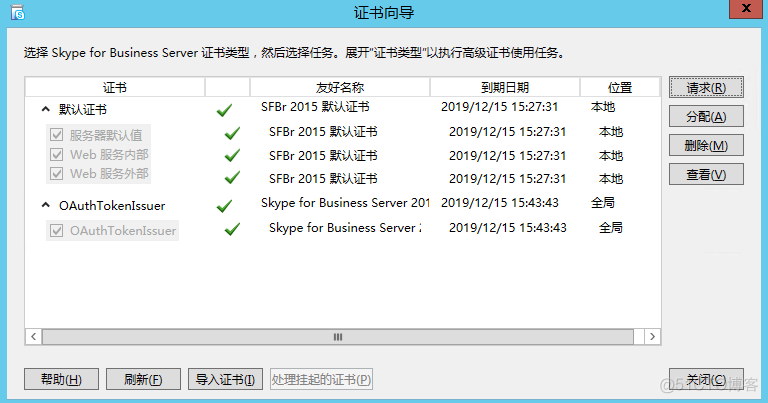The height and width of the screenshot is (403, 768).
Task: Toggle the Web 服务外部 checkbox
Action: [57, 174]
